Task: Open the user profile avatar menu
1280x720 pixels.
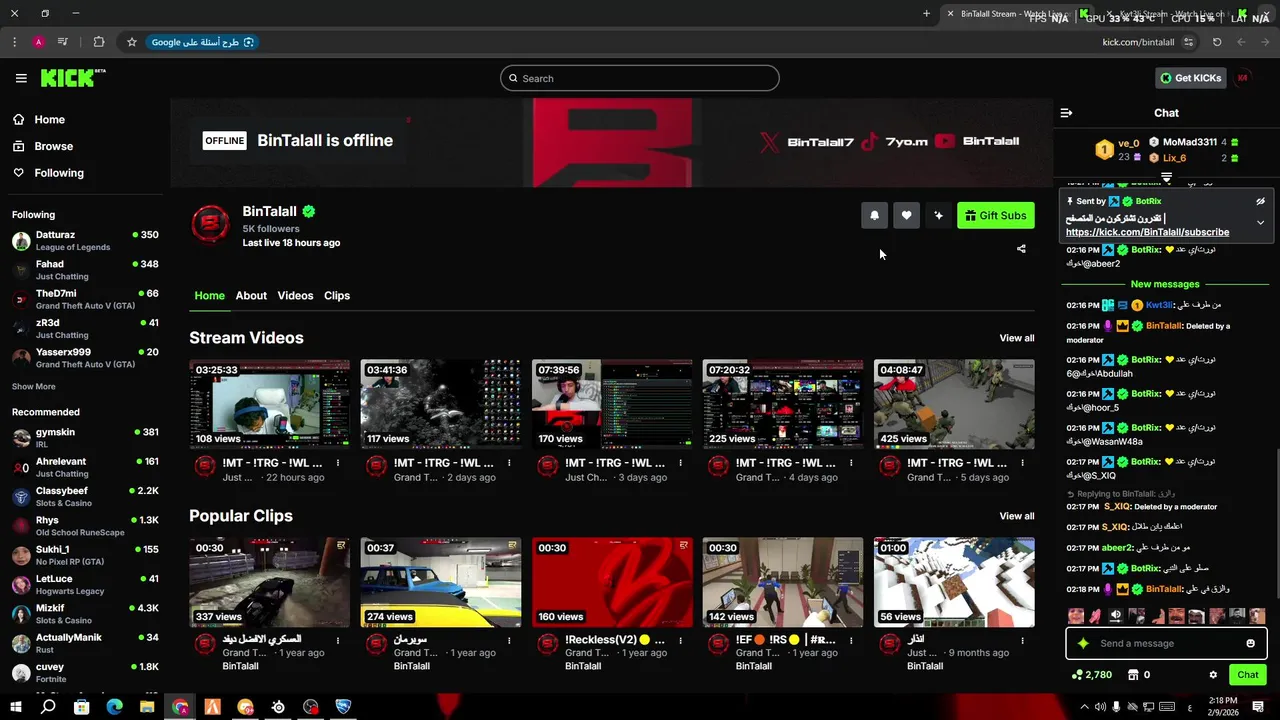Action: coord(1243,78)
